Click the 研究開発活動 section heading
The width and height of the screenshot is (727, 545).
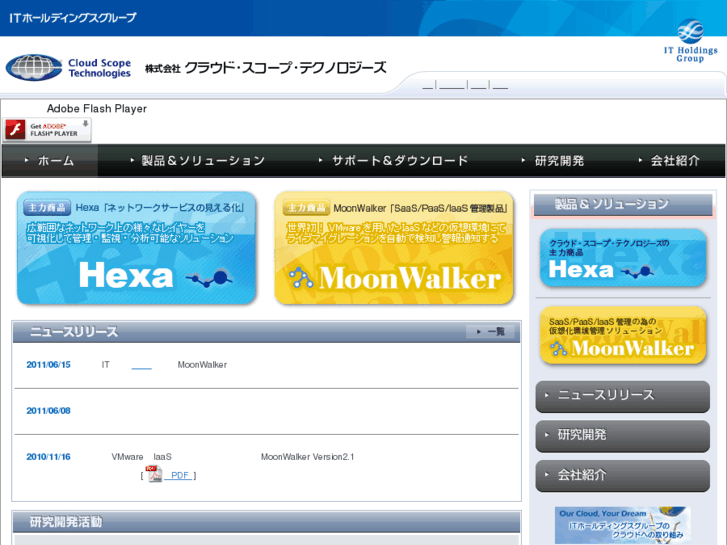pos(66,522)
